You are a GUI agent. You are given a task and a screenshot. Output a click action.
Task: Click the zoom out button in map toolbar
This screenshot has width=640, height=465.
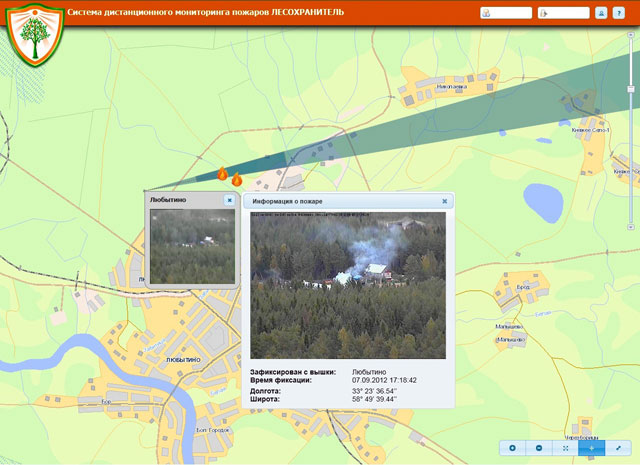coord(539,448)
